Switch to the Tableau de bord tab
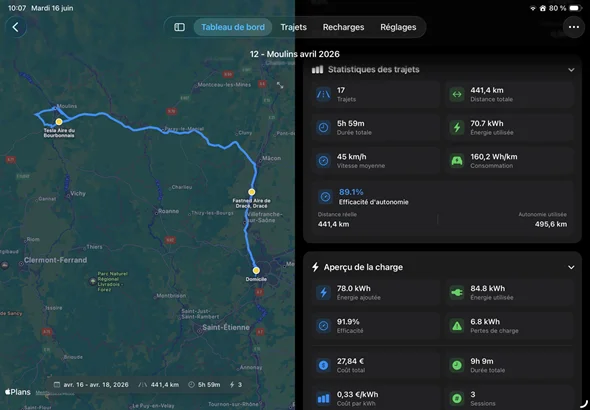The width and height of the screenshot is (590, 410). 233,27
